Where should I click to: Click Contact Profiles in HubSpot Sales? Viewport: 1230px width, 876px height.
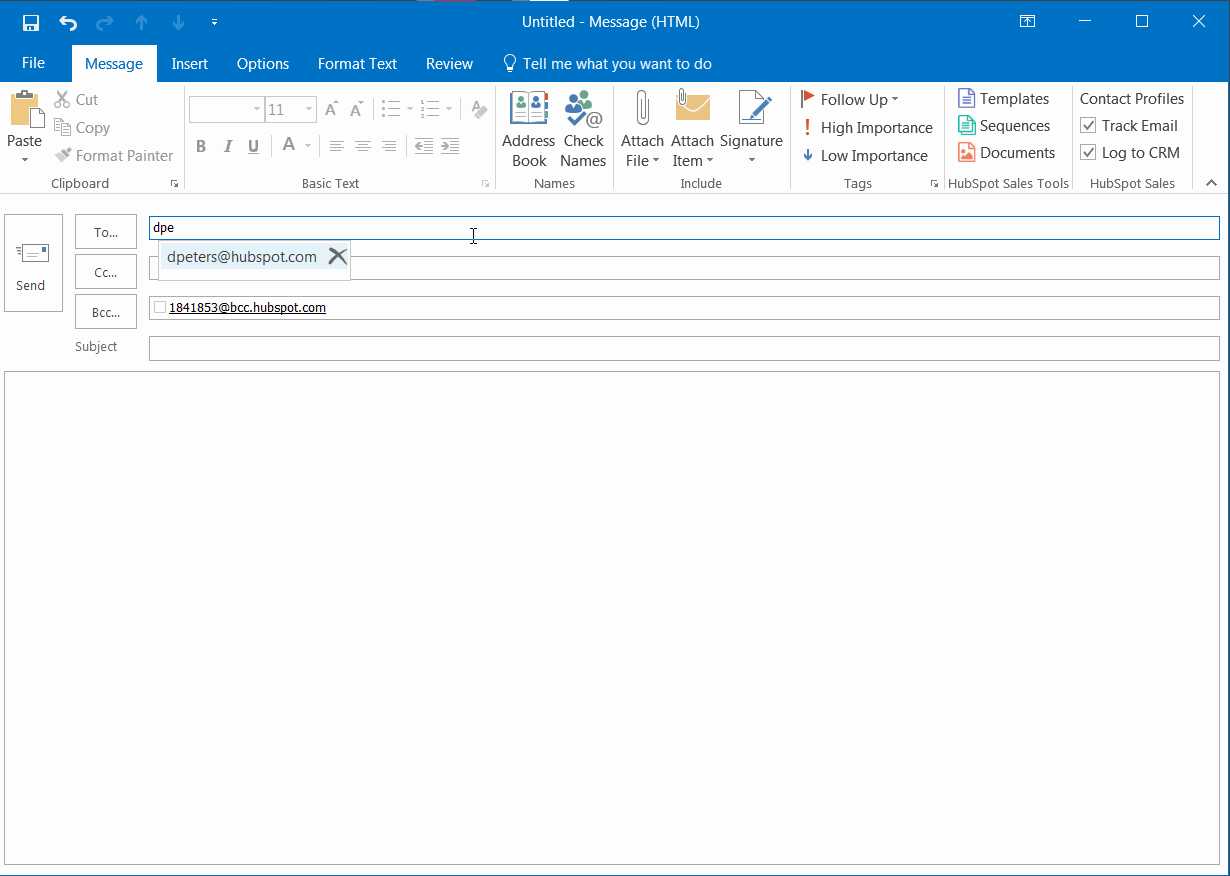[x=1132, y=98]
